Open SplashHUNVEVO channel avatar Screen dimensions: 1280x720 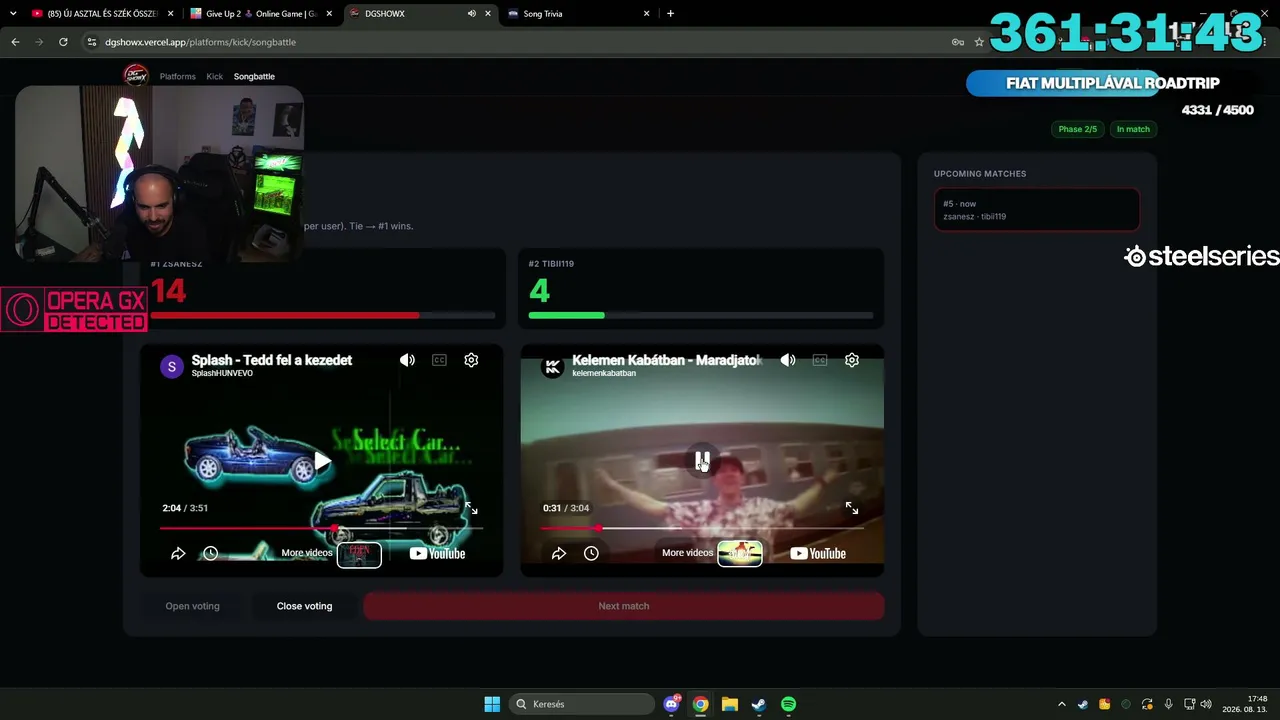click(x=172, y=366)
